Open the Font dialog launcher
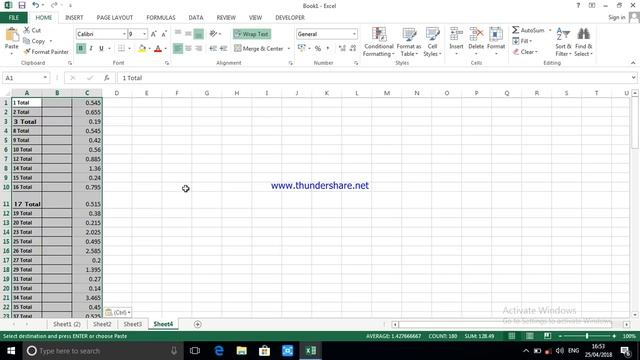 coord(167,63)
